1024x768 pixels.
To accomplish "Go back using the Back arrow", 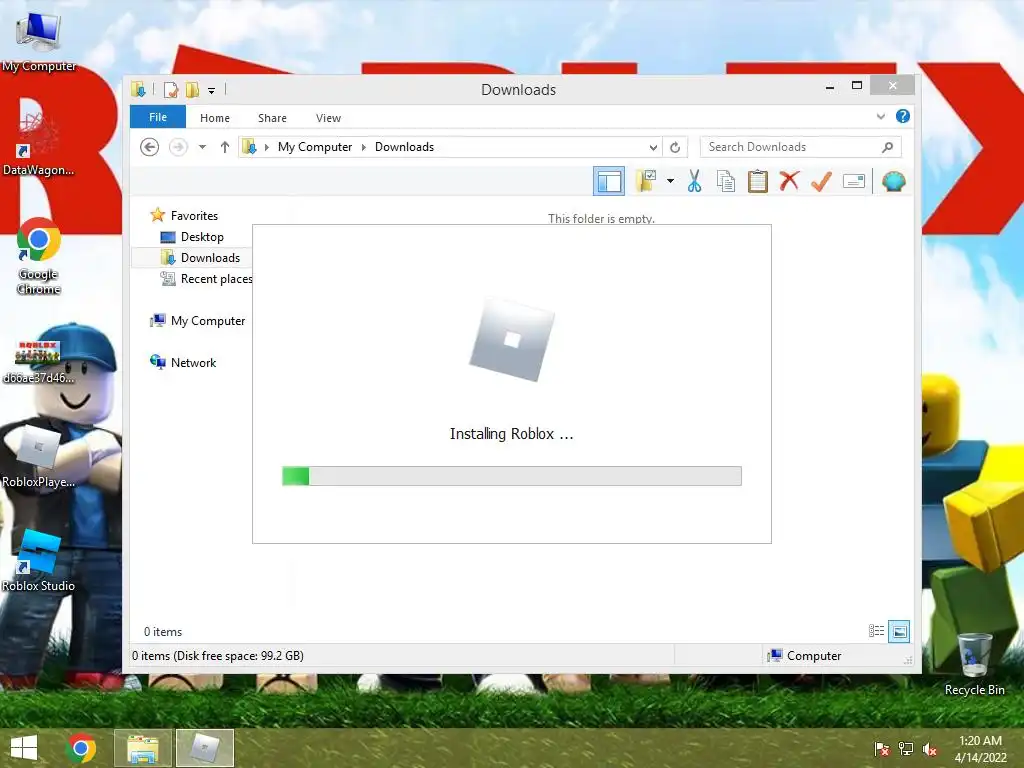I will [150, 147].
